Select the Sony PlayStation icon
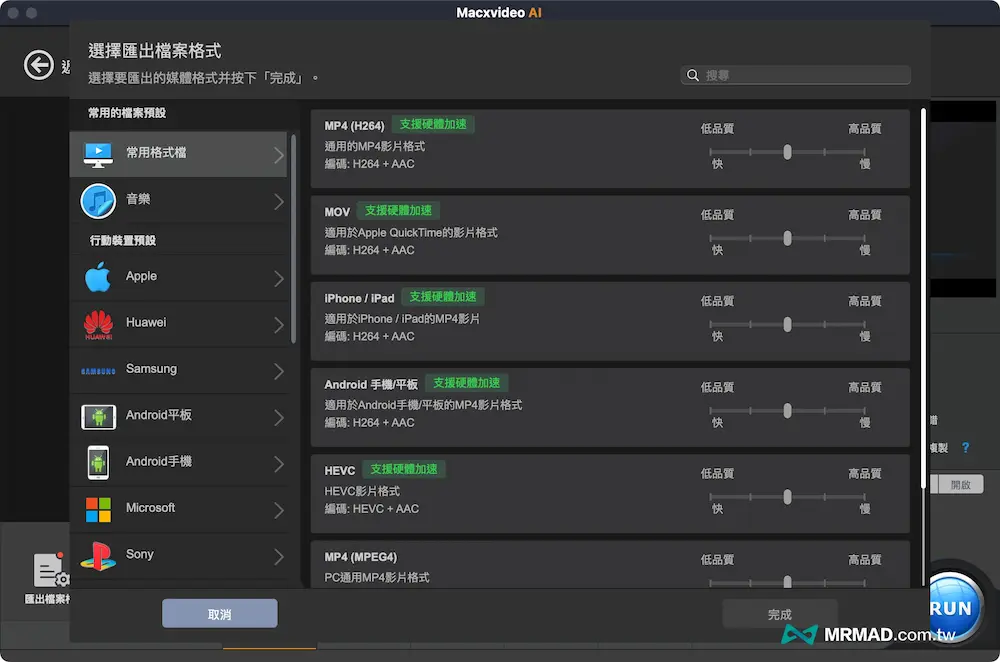1000x662 pixels. click(x=98, y=555)
